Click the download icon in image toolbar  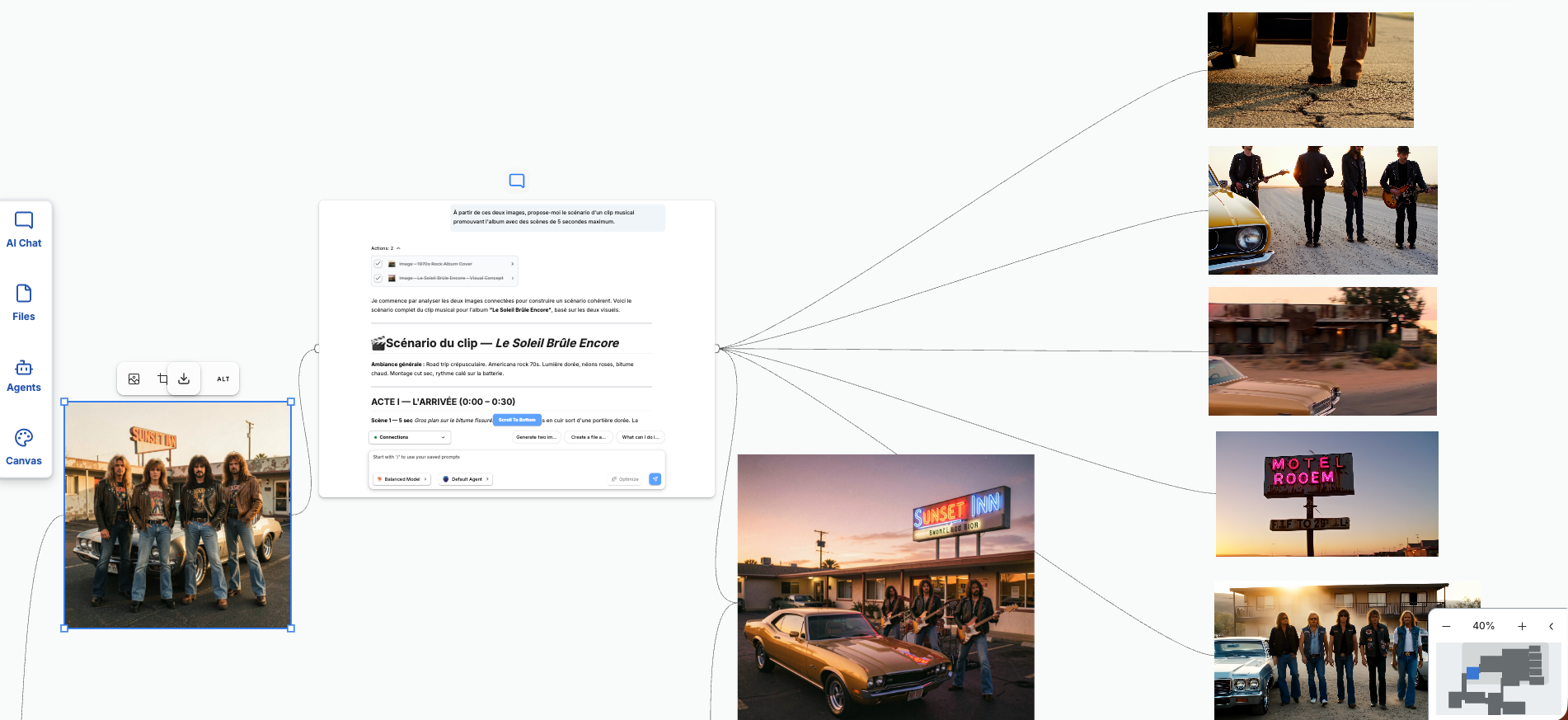tap(184, 379)
